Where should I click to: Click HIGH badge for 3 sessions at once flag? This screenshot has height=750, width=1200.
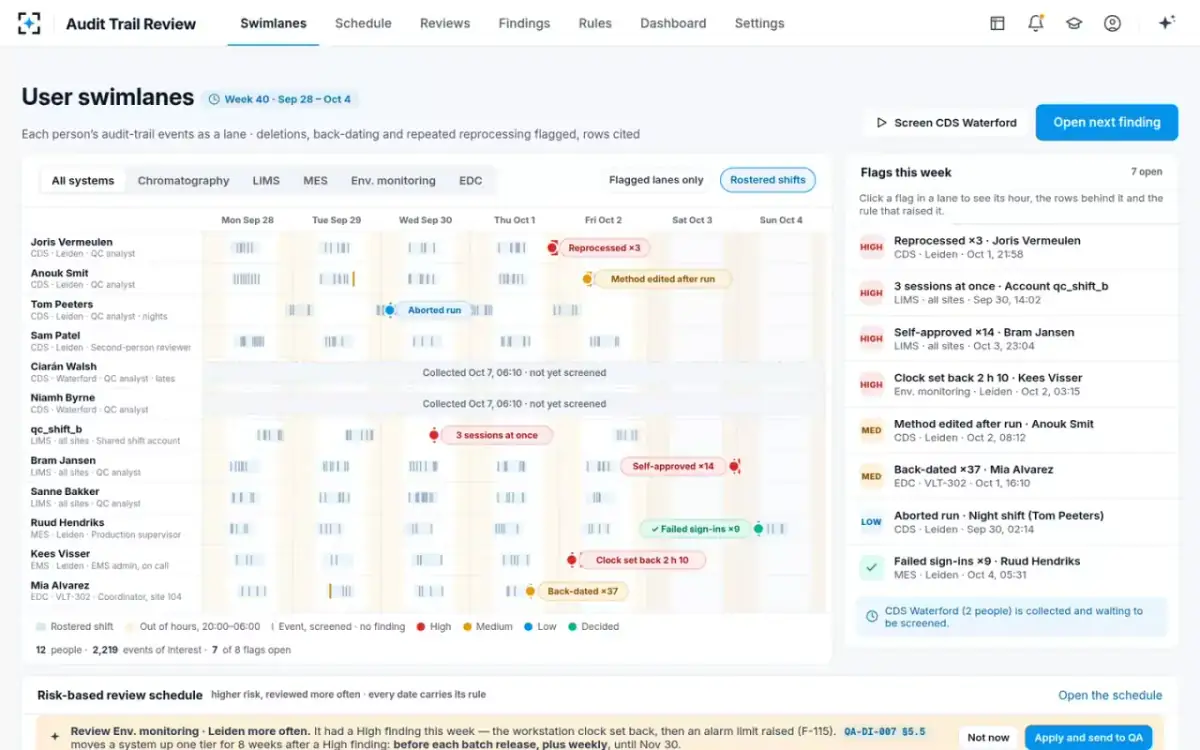(x=871, y=293)
